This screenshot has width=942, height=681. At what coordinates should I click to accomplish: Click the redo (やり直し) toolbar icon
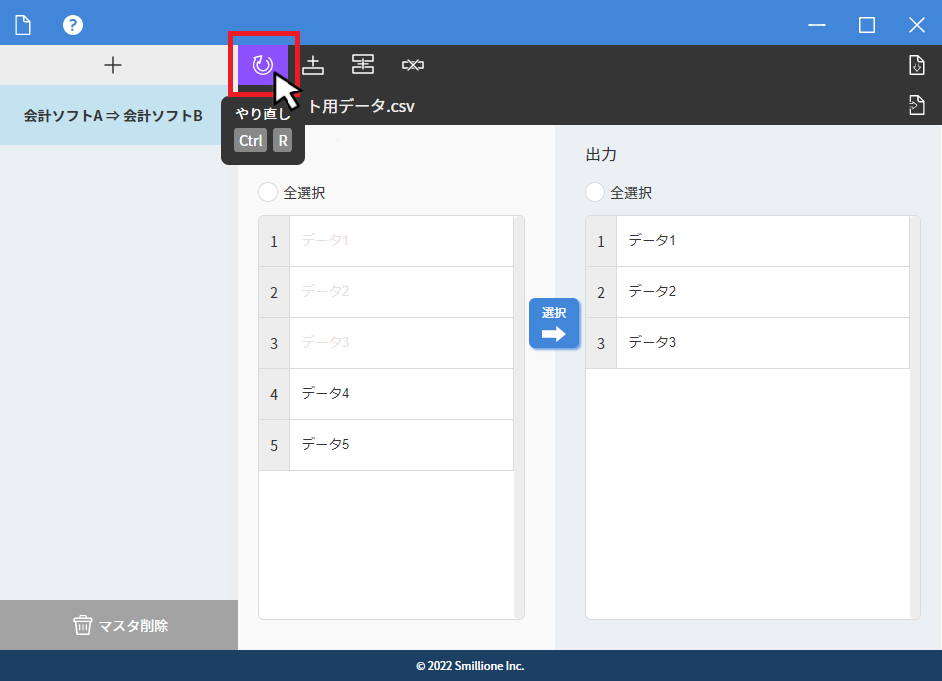click(x=262, y=65)
